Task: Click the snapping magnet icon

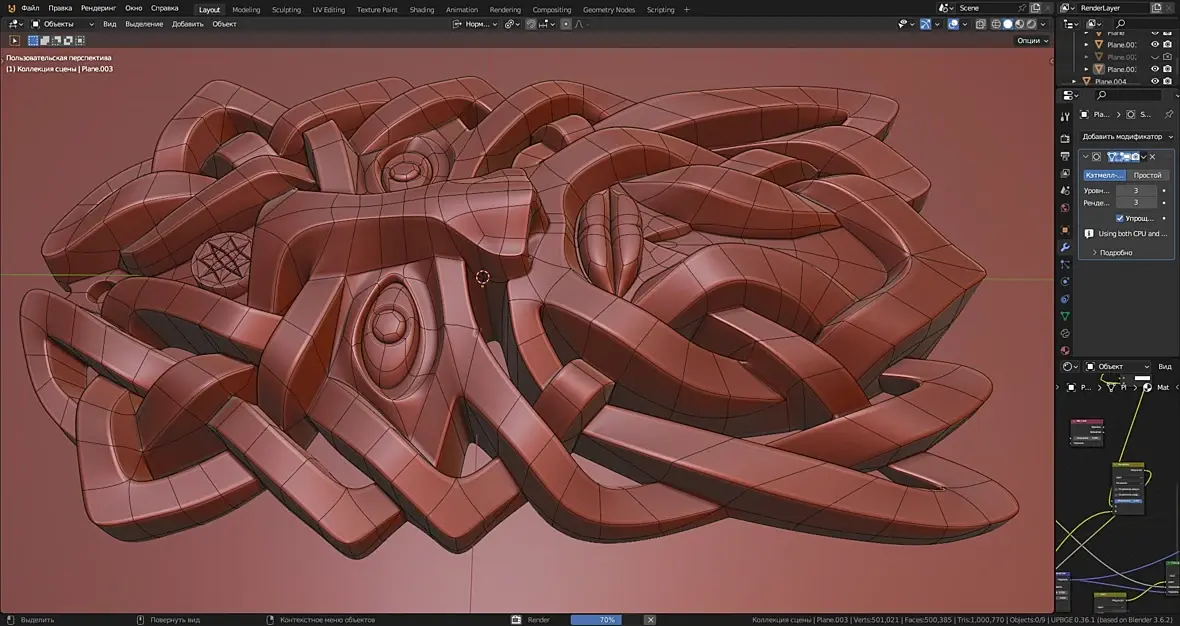Action: tap(531, 24)
